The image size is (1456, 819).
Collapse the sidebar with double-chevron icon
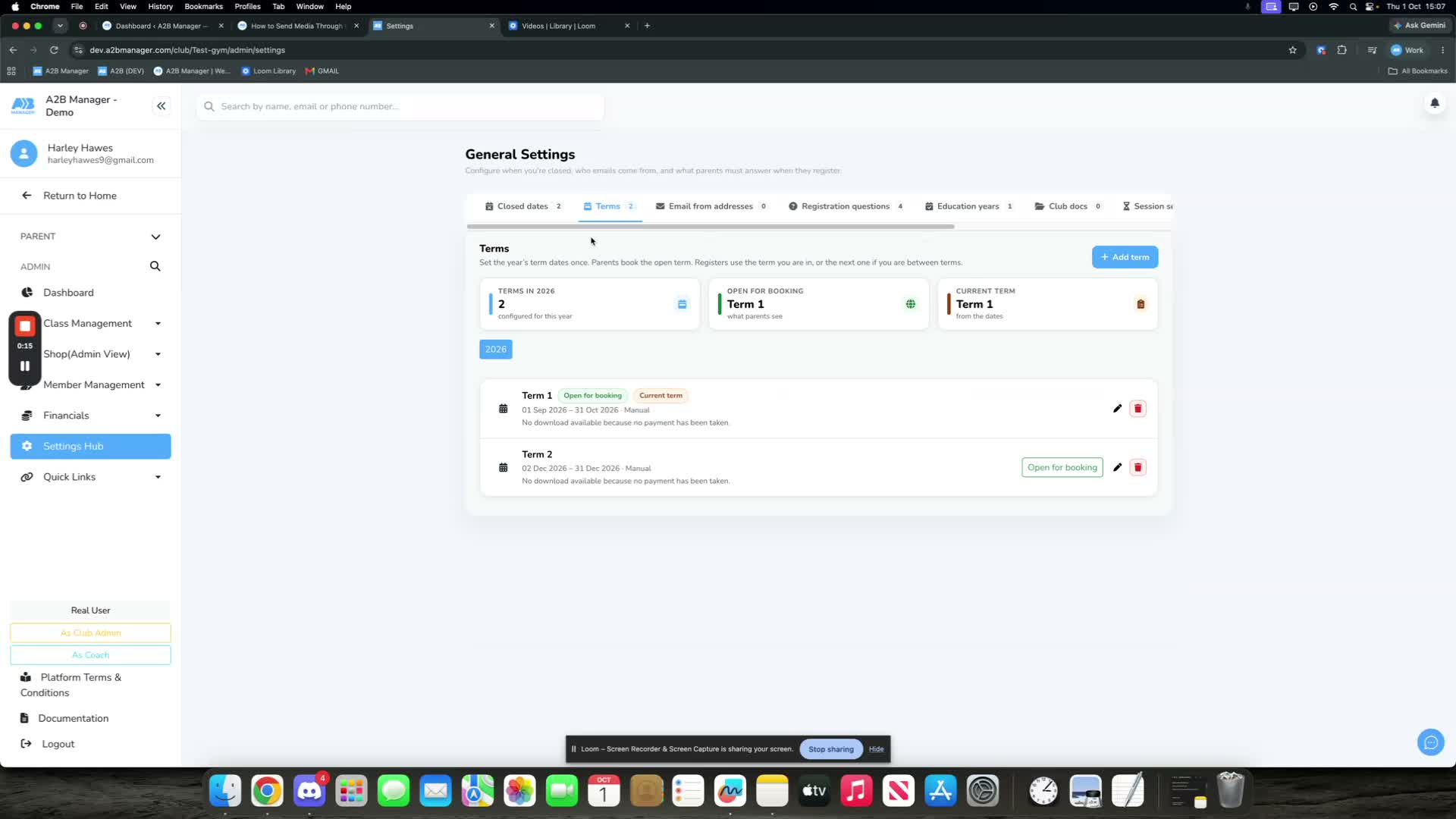[x=162, y=106]
